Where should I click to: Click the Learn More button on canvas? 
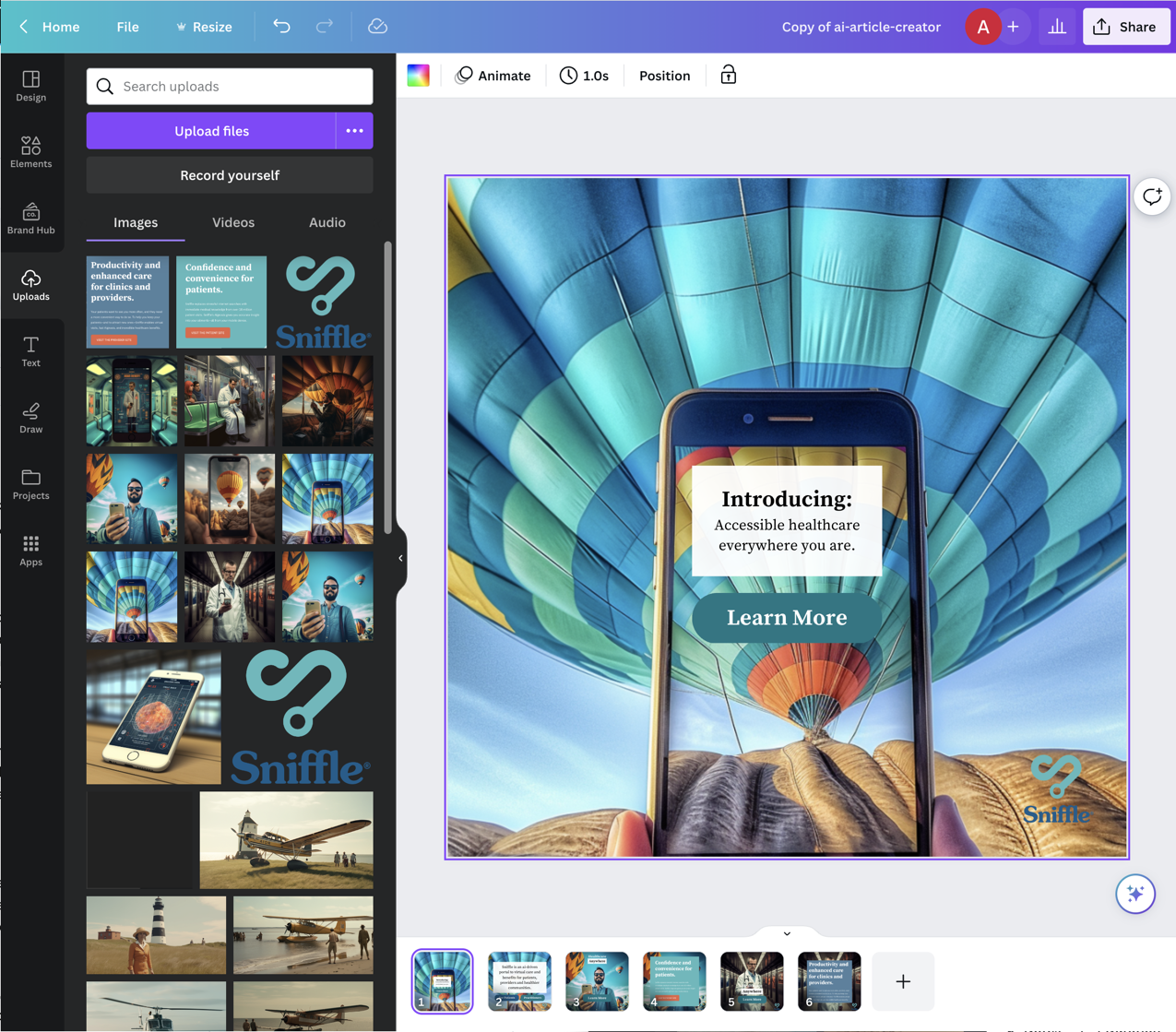click(x=787, y=618)
